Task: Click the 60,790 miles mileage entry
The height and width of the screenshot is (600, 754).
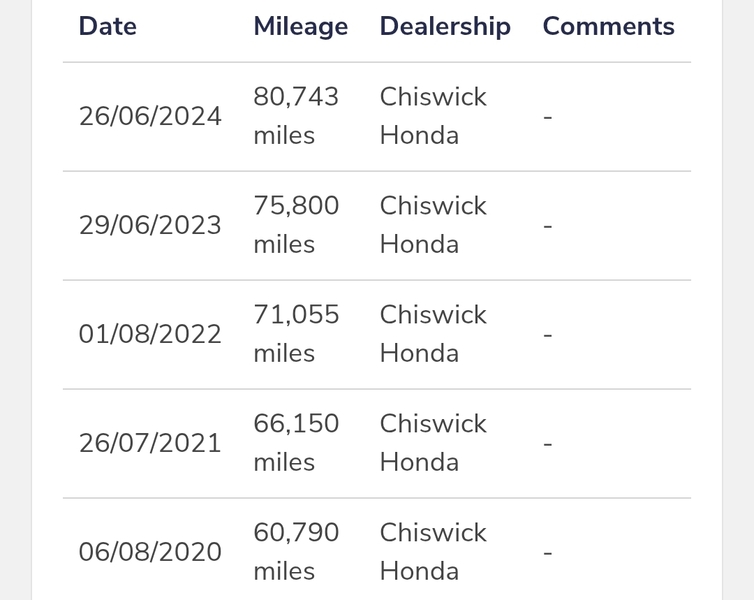Action: pos(296,552)
